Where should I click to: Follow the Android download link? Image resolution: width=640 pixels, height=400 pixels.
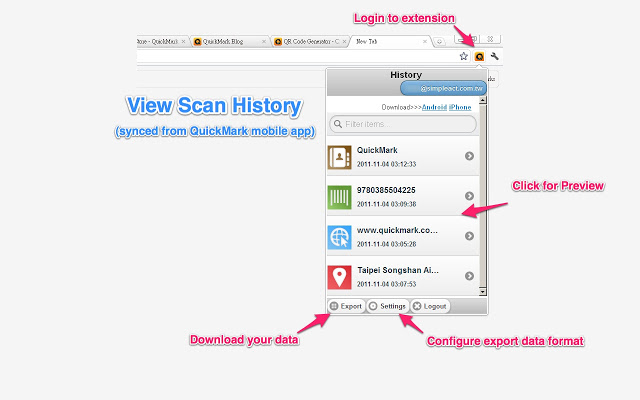(x=434, y=107)
